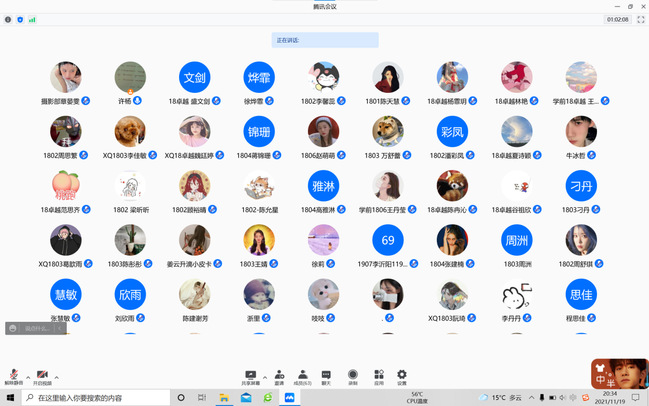Turn on the camera with 开启视频

[x=42, y=376]
